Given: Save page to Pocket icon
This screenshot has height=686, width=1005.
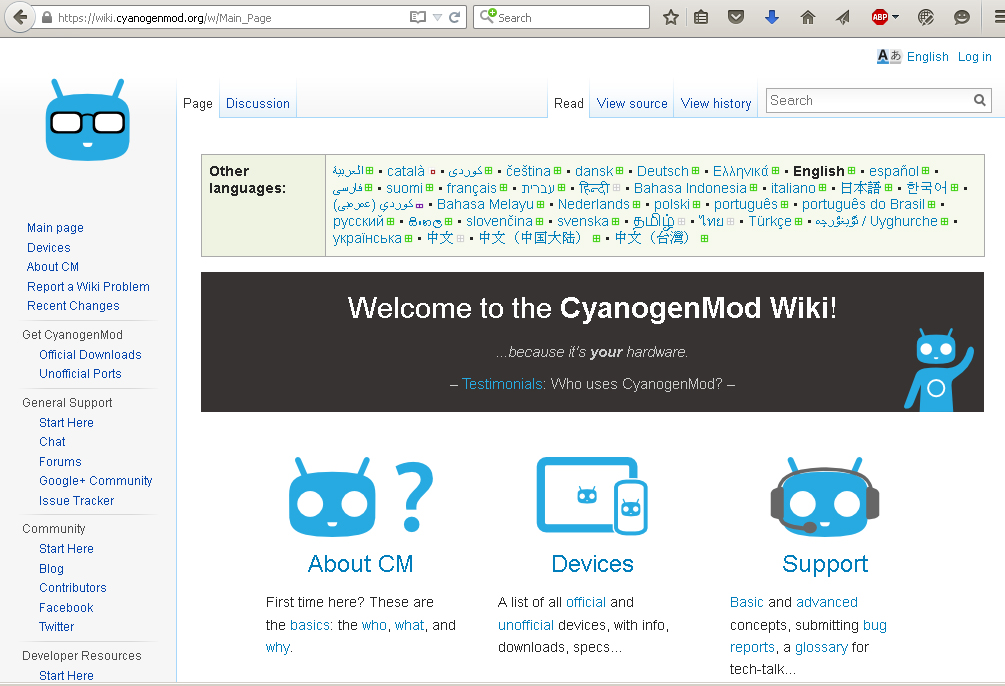Looking at the screenshot, I should click(x=736, y=17).
